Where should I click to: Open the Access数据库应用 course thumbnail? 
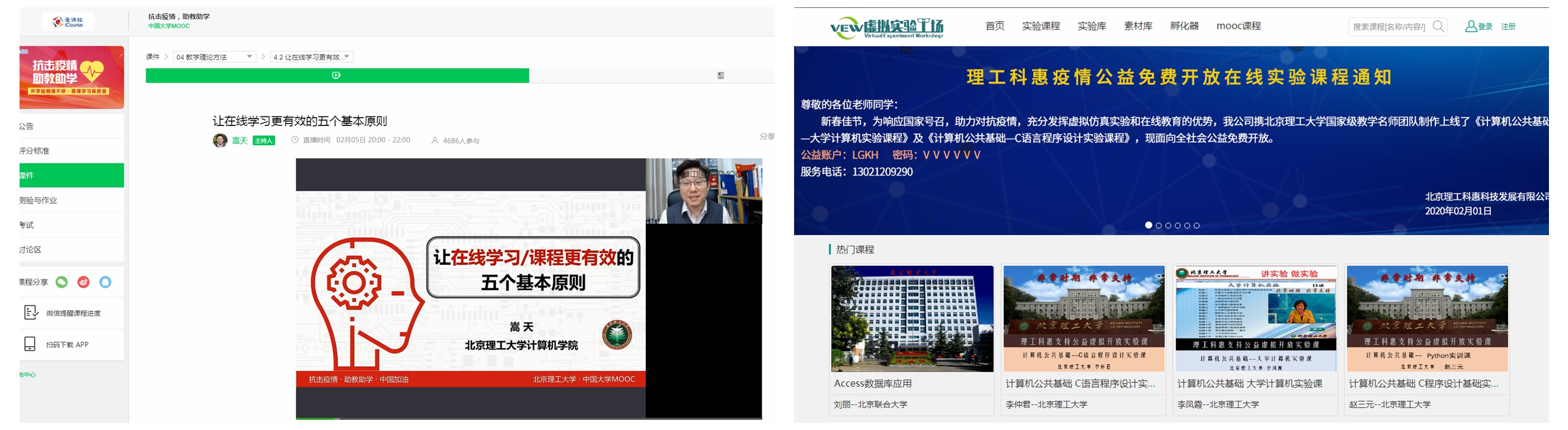click(912, 319)
